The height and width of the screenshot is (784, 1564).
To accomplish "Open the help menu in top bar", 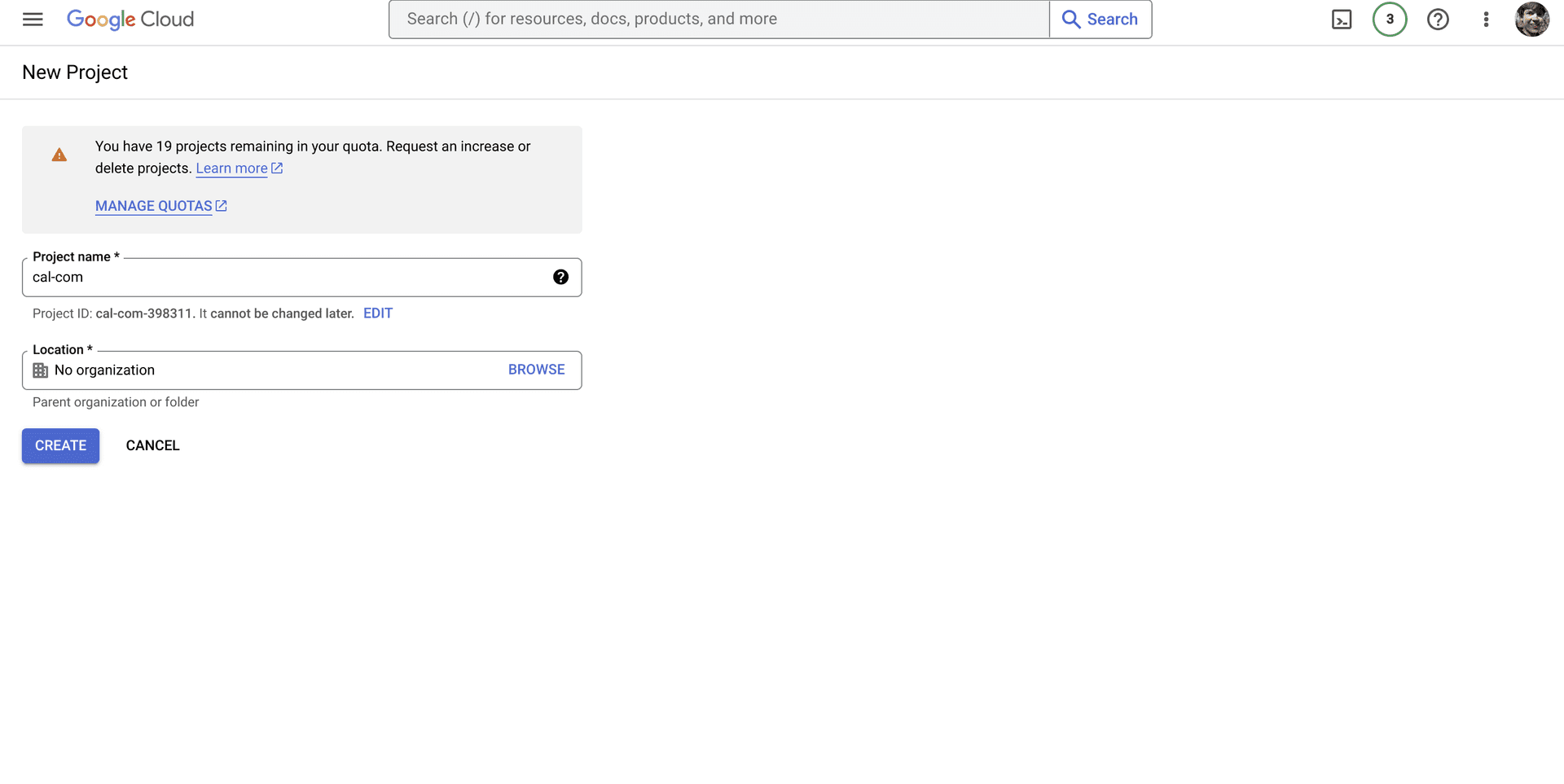I will click(1438, 20).
